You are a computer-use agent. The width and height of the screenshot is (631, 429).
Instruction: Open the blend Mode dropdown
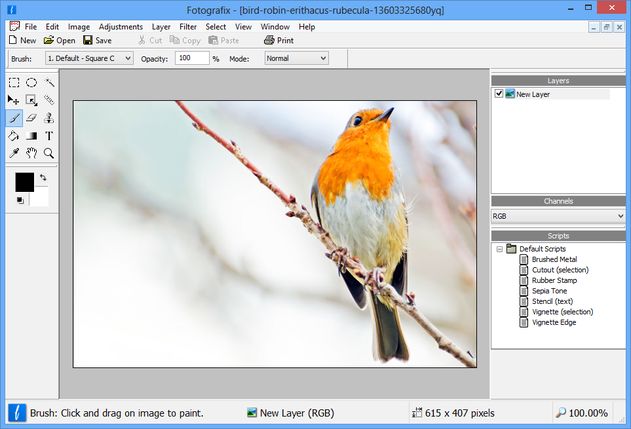296,58
